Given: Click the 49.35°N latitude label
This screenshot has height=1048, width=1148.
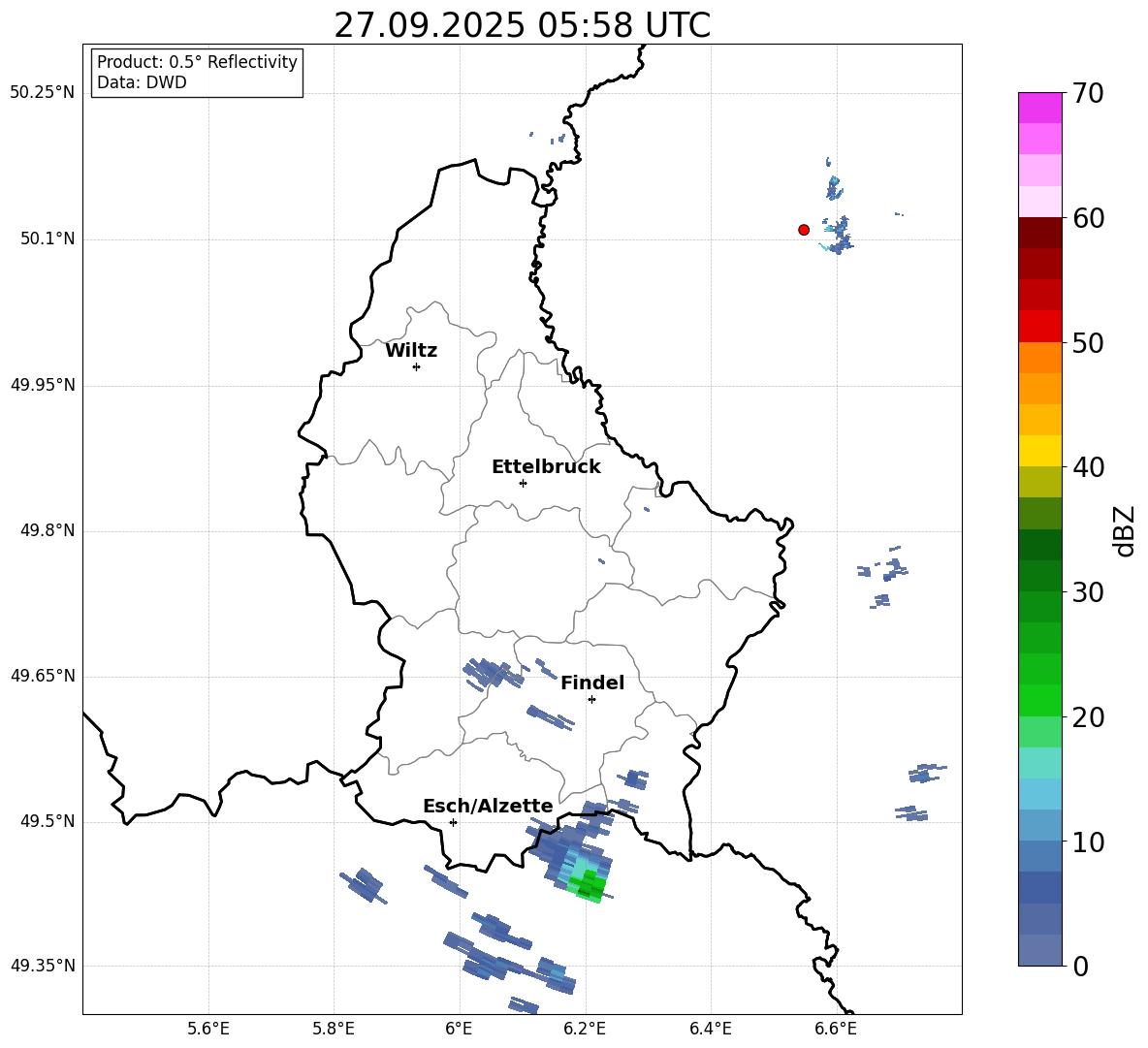Looking at the screenshot, I should coord(42,966).
